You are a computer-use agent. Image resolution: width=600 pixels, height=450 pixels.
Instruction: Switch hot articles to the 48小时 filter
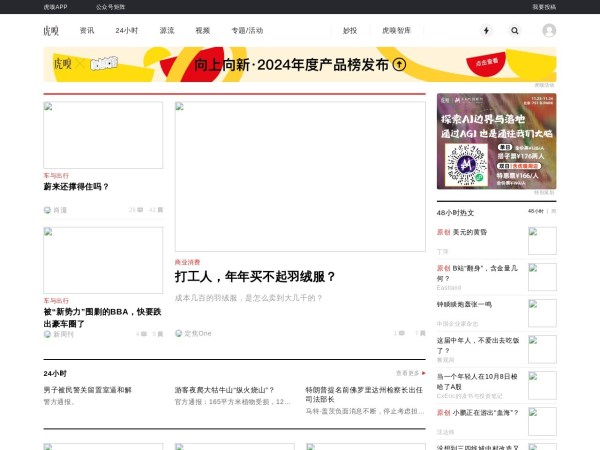[537, 212]
